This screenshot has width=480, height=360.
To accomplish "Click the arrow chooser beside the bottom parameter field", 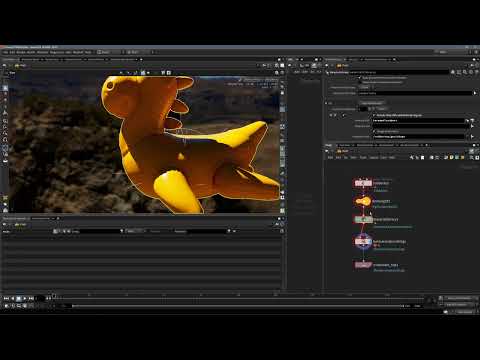I will point(472,137).
